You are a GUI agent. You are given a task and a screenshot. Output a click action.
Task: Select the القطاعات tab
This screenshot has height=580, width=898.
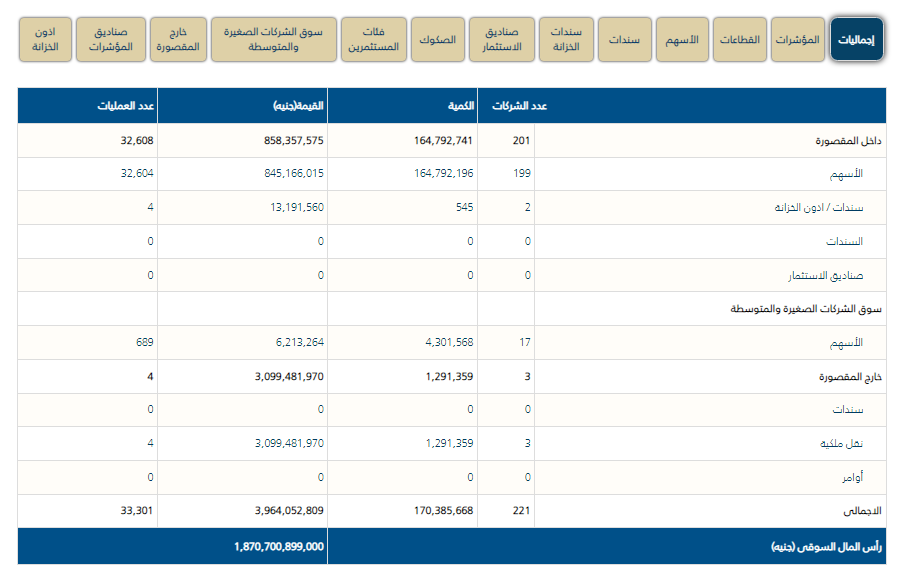pyautogui.click(x=741, y=39)
